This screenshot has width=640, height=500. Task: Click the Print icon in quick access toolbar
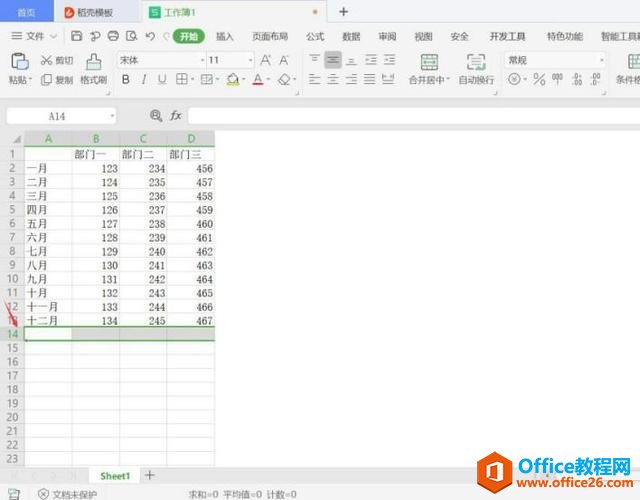113,36
